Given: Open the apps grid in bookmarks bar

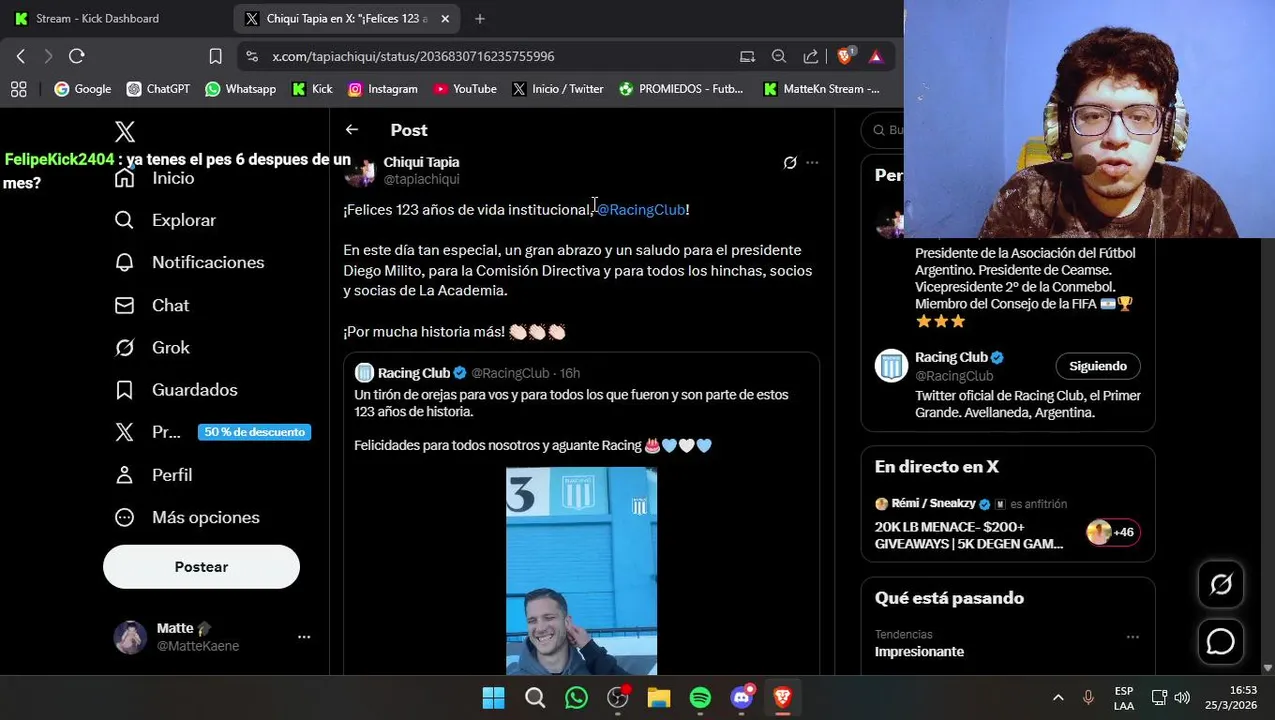Looking at the screenshot, I should (x=19, y=89).
